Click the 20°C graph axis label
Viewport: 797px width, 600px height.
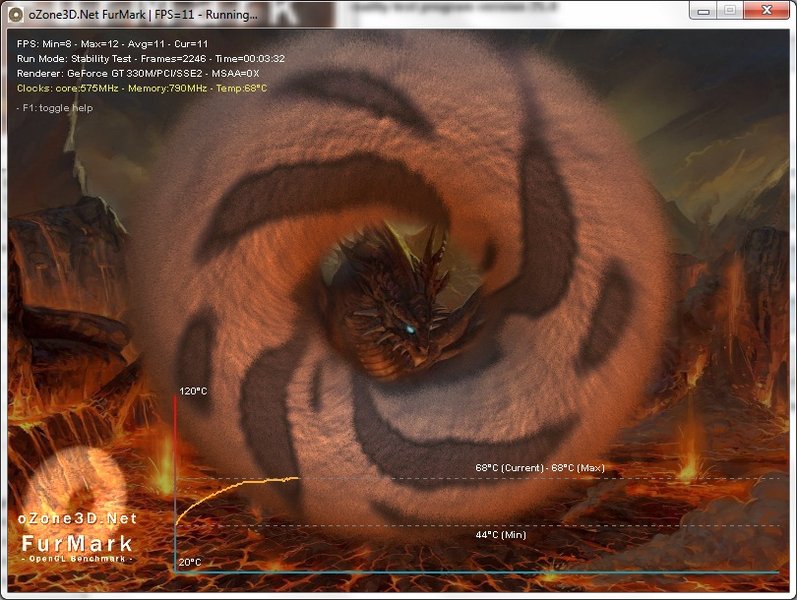click(190, 562)
